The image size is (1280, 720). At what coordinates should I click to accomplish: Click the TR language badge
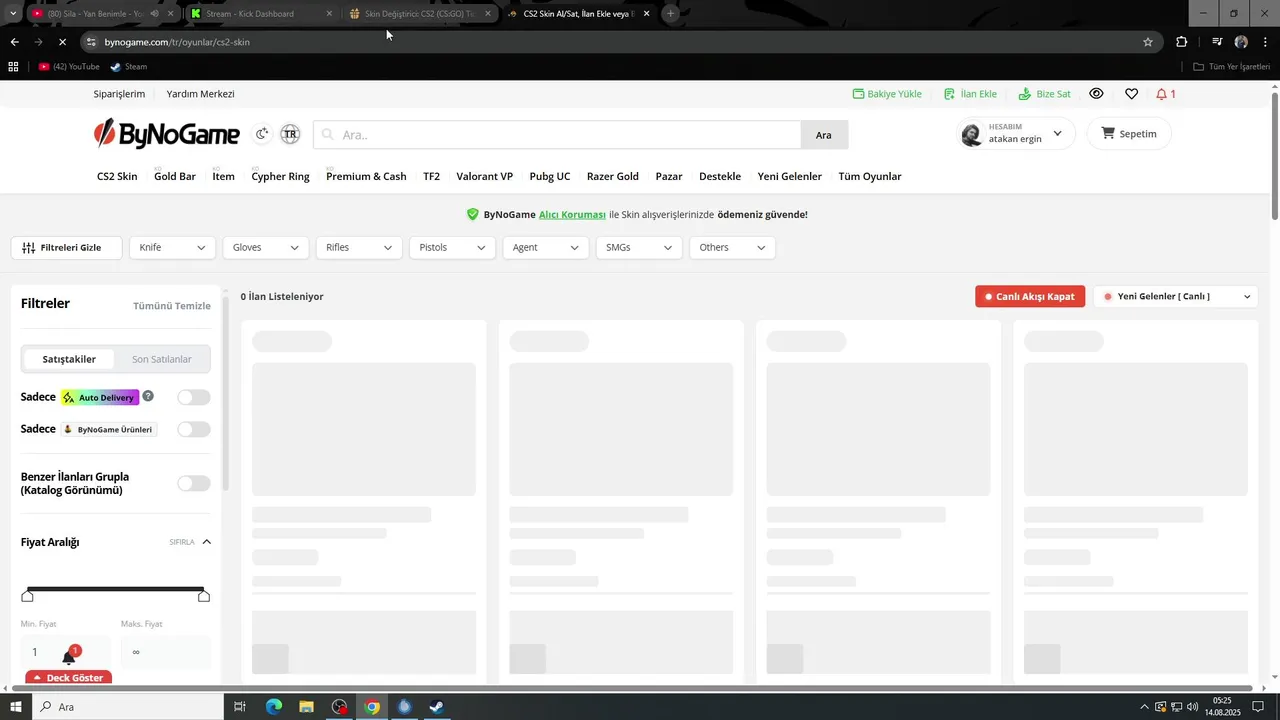[290, 134]
